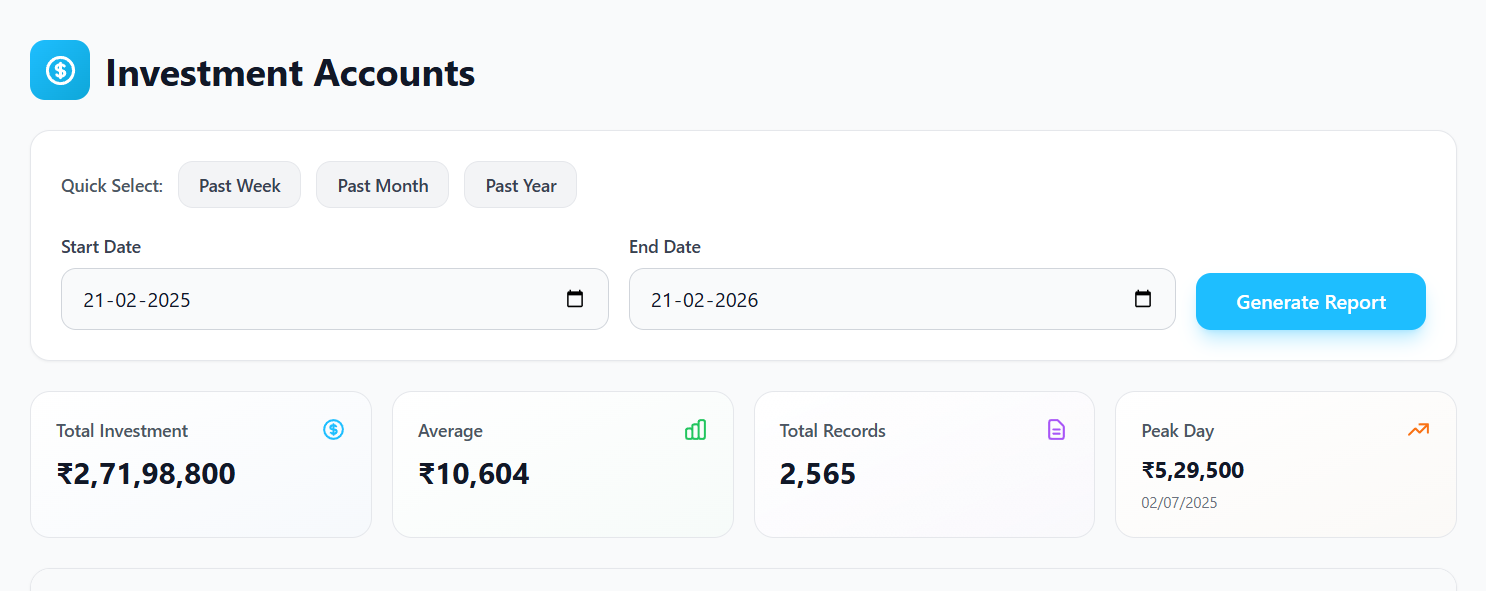Viewport: 1486px width, 591px height.
Task: Click the Investment Accounts dollar logo in the header
Action: (60, 70)
